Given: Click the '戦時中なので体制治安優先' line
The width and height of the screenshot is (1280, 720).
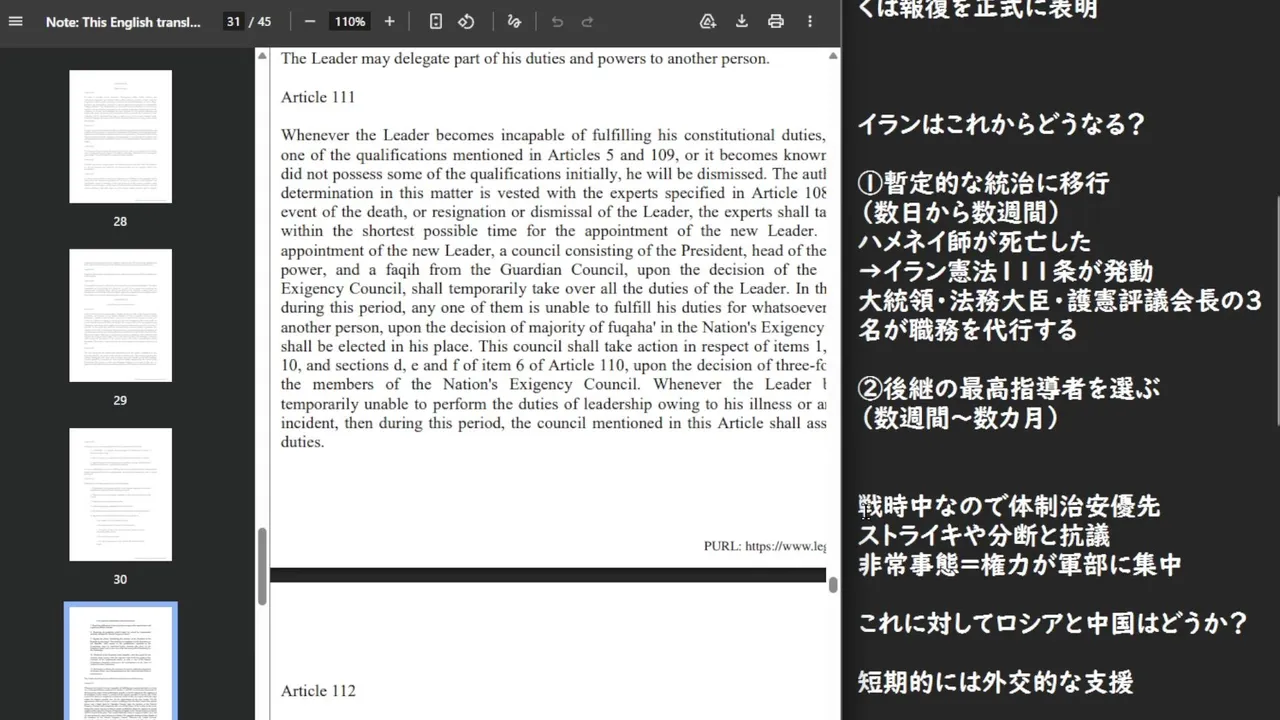Looking at the screenshot, I should tap(1009, 506).
